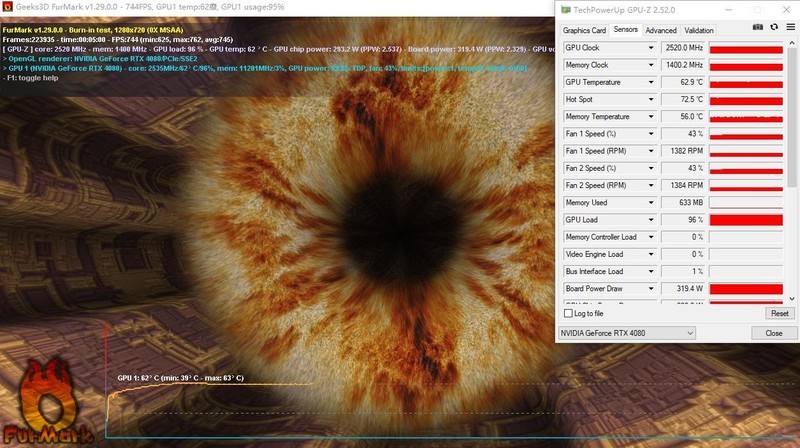Click the GPU-Z refresh icon
This screenshot has width=800, height=448.
click(x=773, y=28)
